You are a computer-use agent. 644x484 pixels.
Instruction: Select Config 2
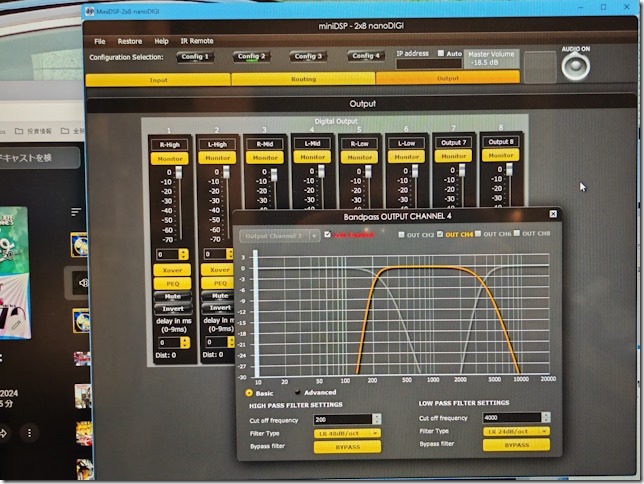coord(251,56)
